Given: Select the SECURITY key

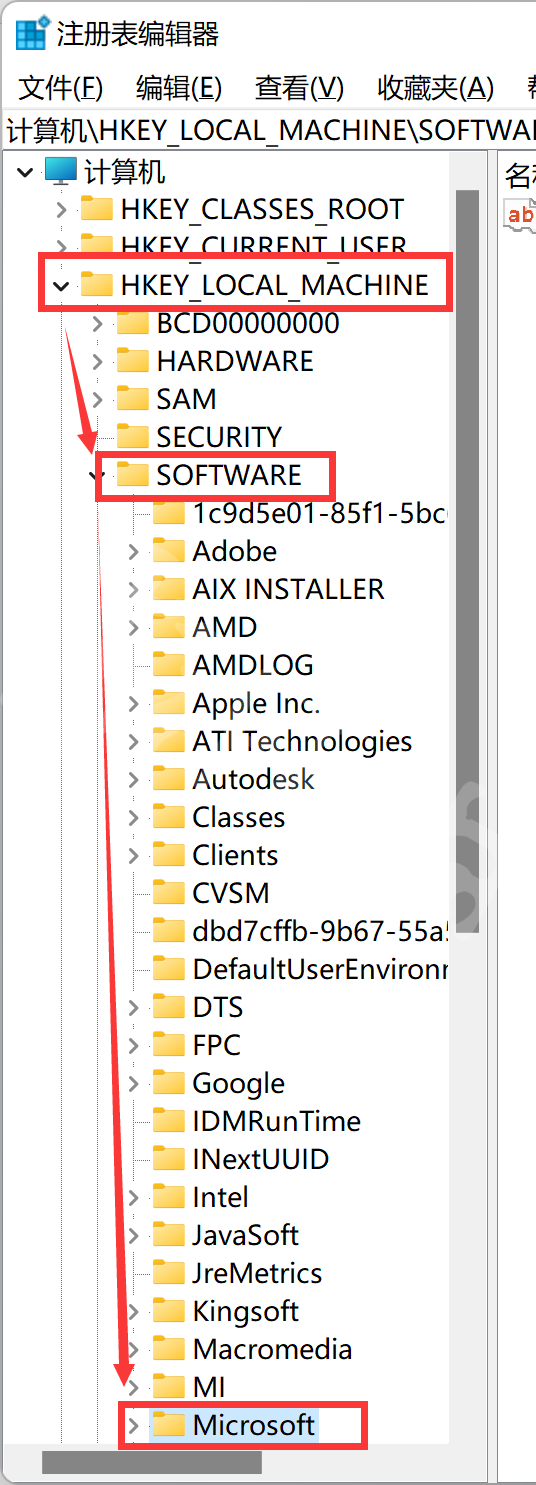Looking at the screenshot, I should tap(219, 436).
